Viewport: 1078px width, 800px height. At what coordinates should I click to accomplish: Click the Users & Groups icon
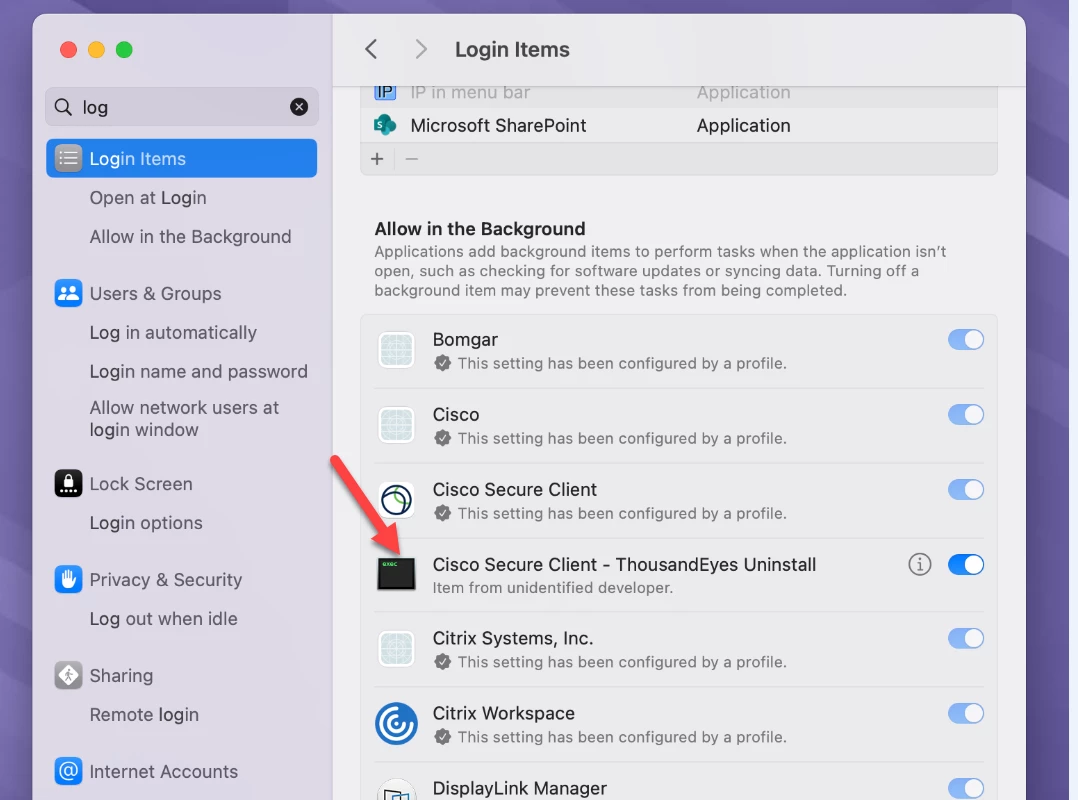click(x=68, y=293)
